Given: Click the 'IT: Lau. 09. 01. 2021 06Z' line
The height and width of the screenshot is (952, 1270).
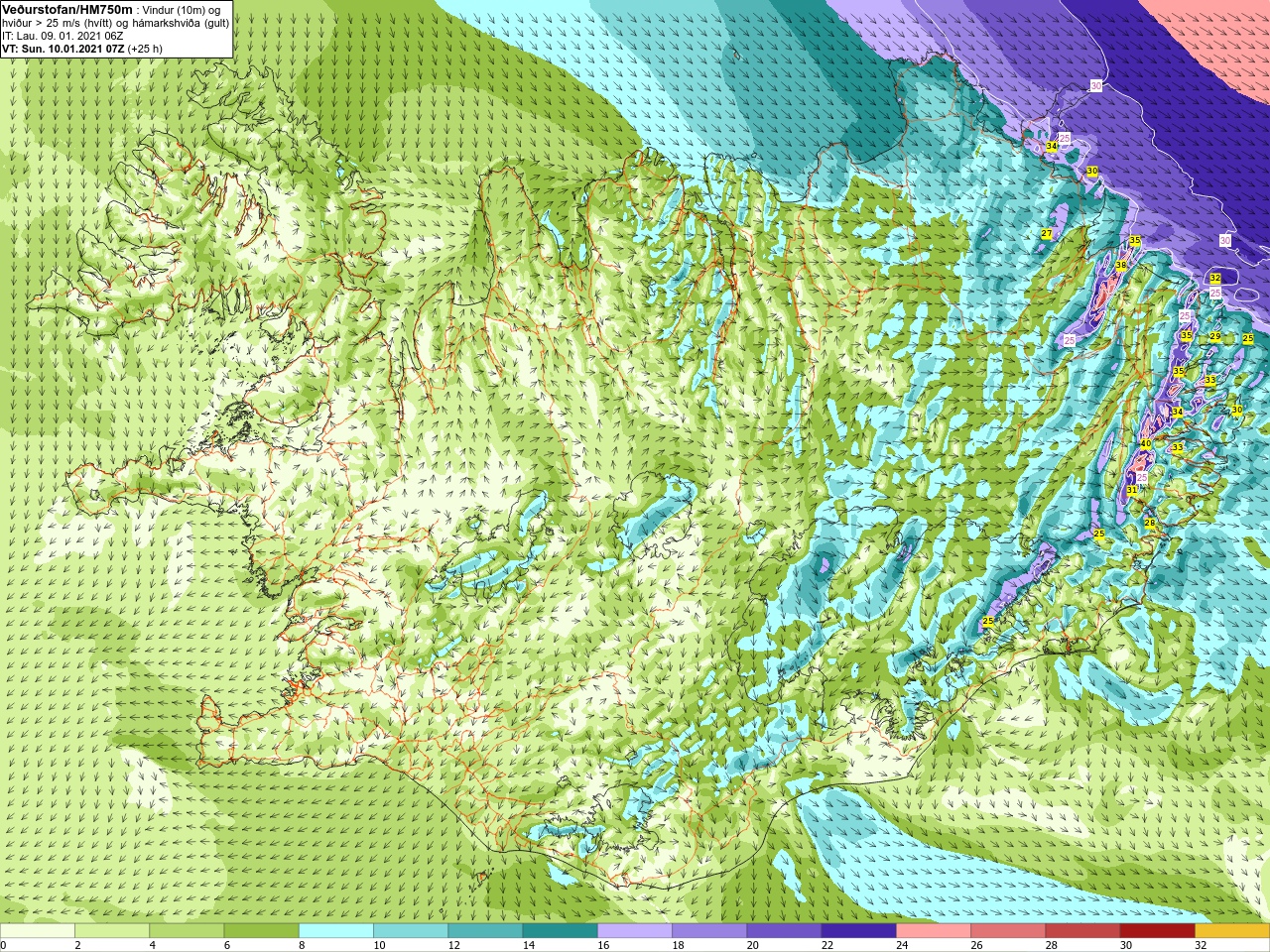Looking at the screenshot, I should click(x=63, y=36).
